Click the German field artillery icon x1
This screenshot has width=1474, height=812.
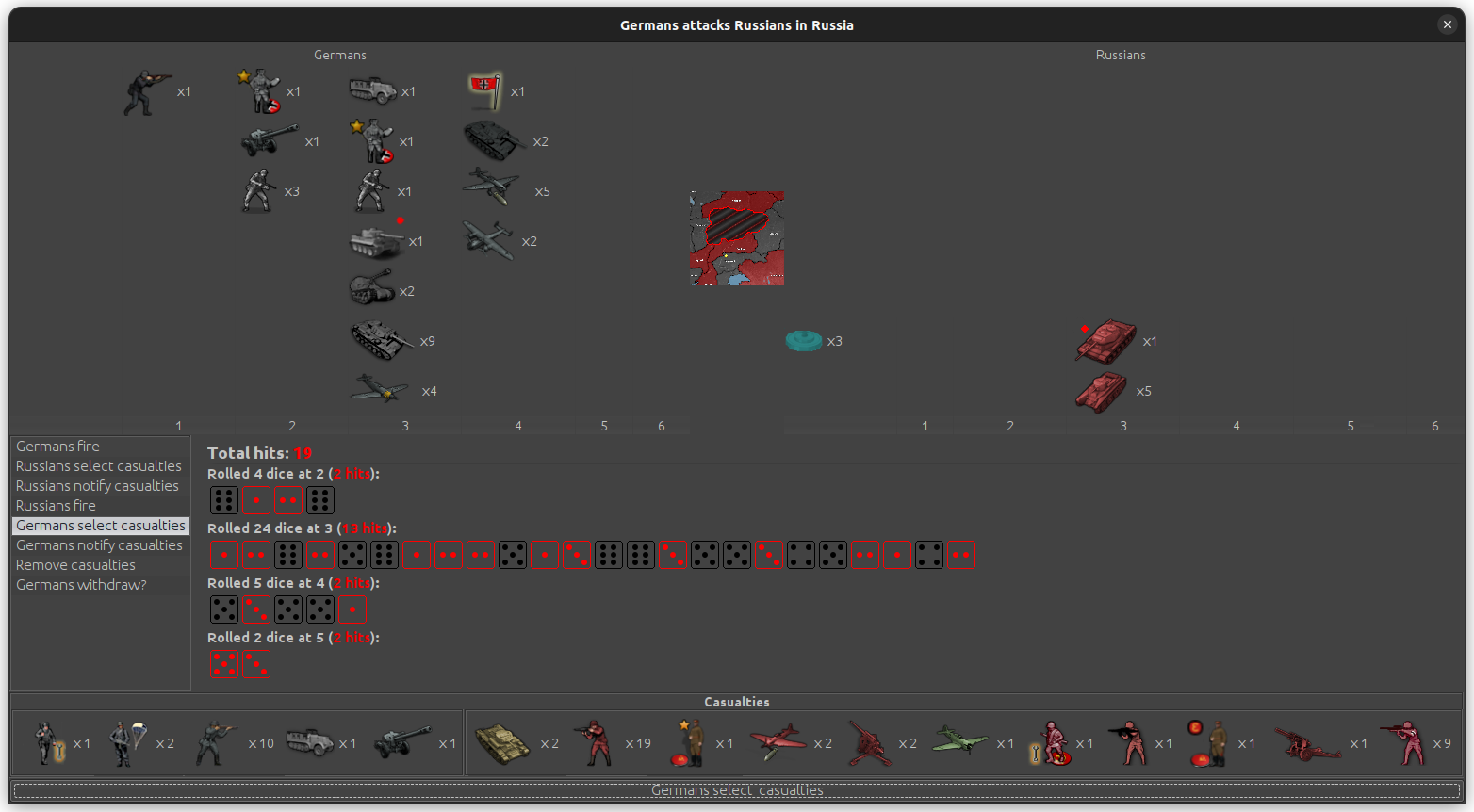click(x=270, y=141)
